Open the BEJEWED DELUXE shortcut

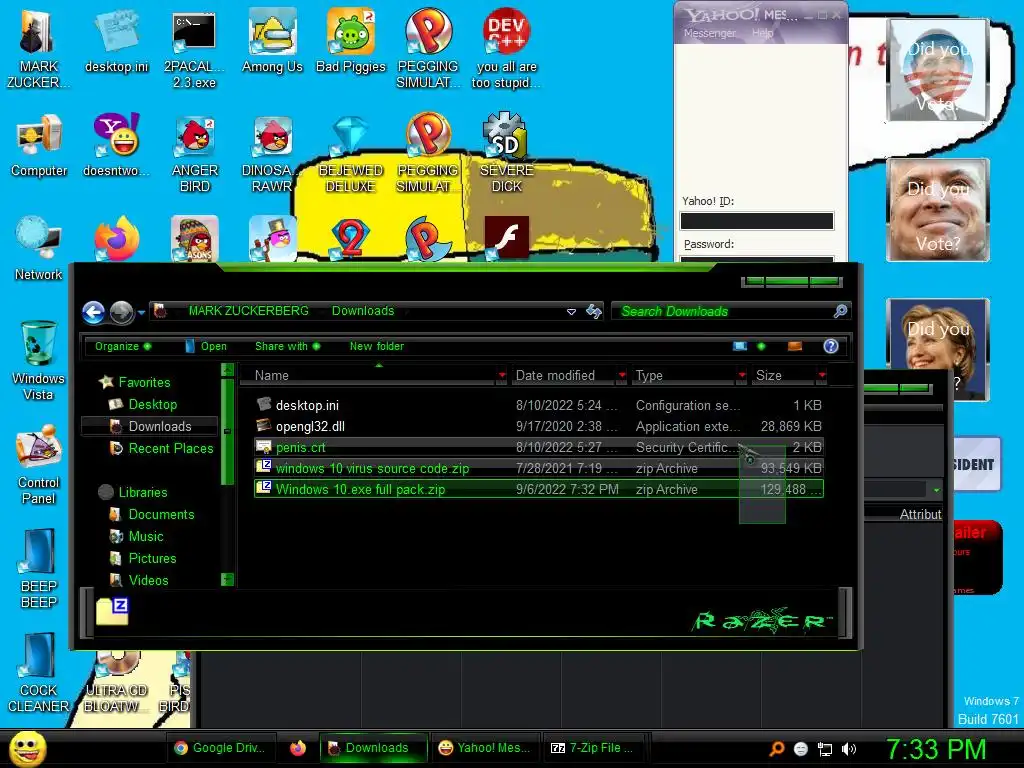[x=351, y=154]
